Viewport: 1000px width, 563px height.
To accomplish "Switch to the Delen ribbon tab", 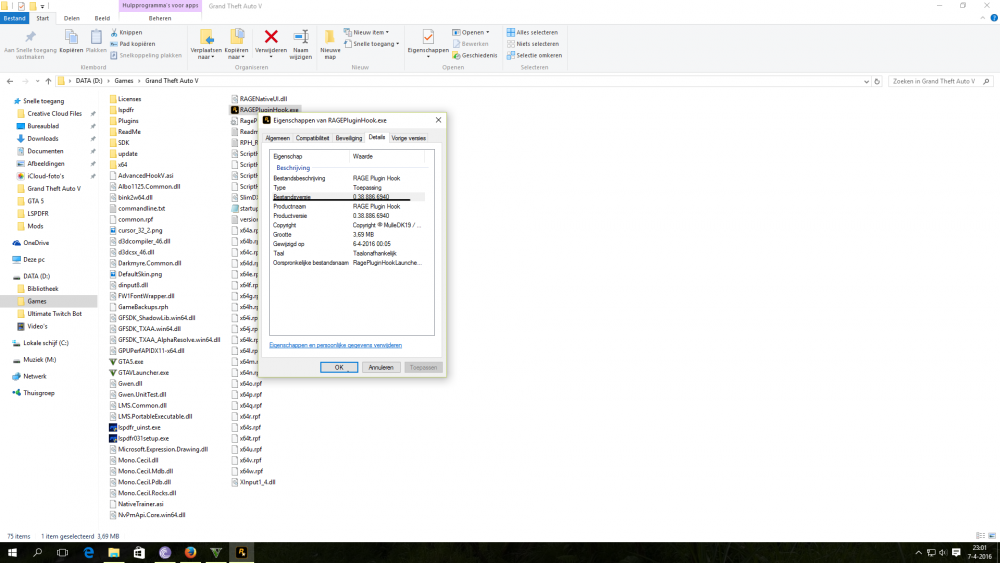I will pos(71,18).
